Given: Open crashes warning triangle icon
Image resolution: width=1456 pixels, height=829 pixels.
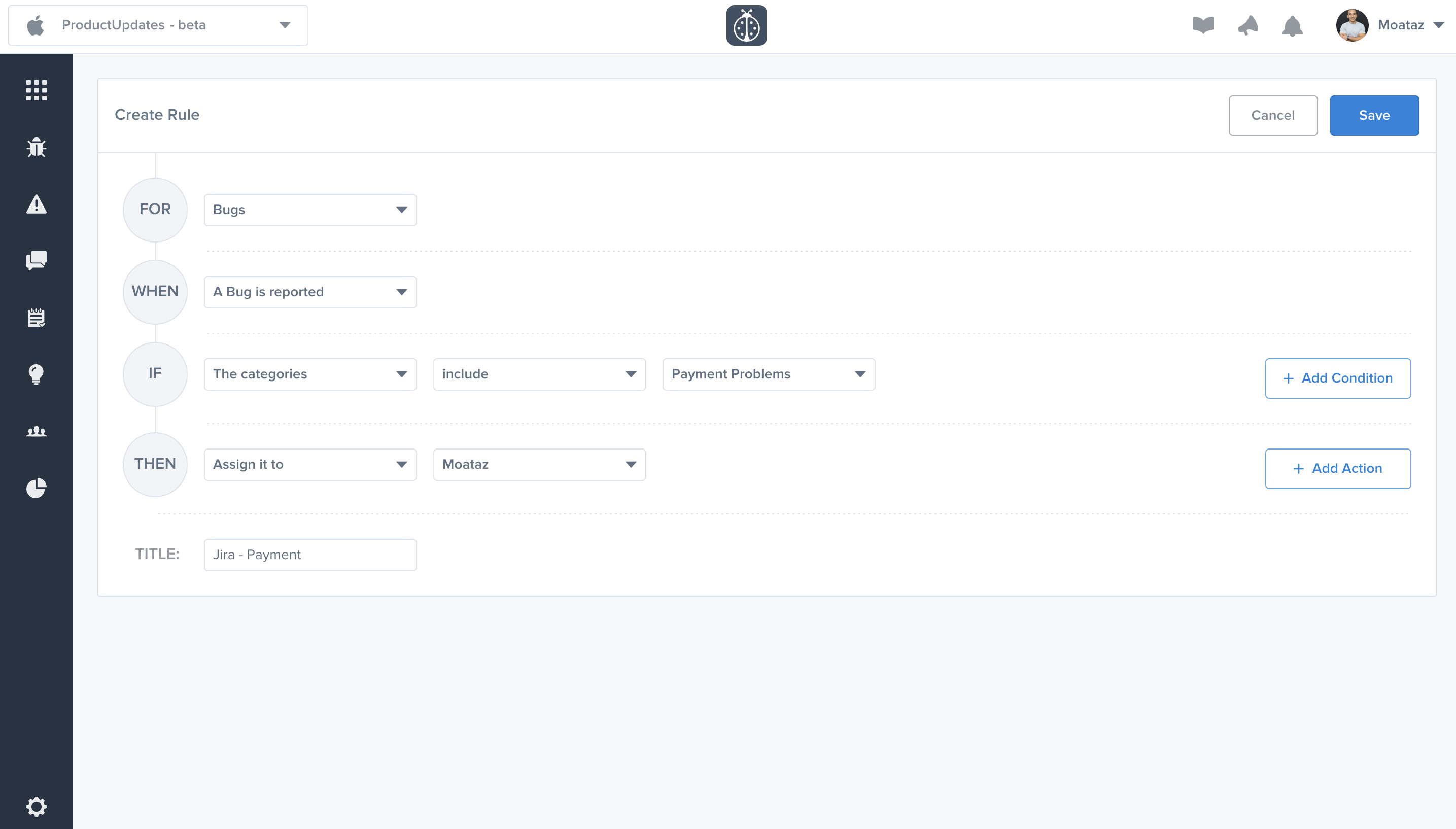Looking at the screenshot, I should click(x=37, y=204).
